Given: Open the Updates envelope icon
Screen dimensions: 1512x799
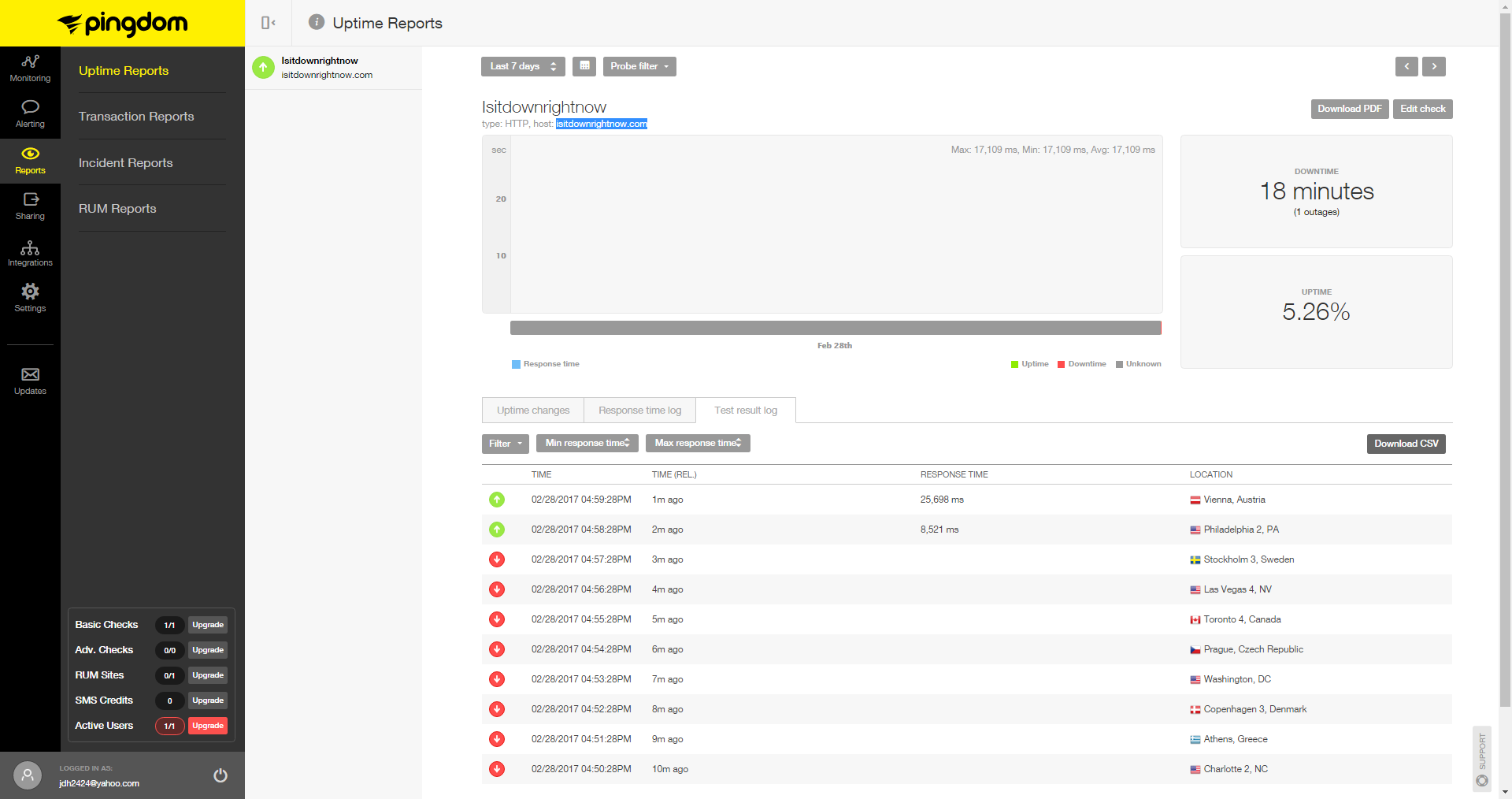Looking at the screenshot, I should (30, 374).
